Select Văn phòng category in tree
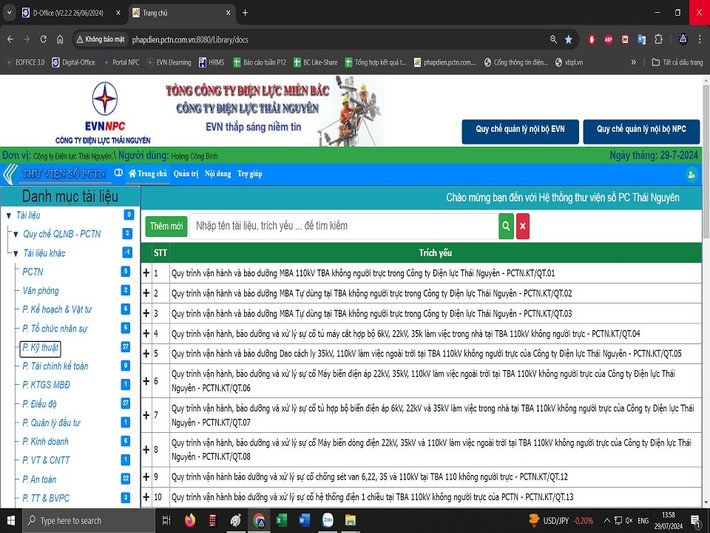Screen dimensions: 710x533 pyautogui.click(x=41, y=291)
